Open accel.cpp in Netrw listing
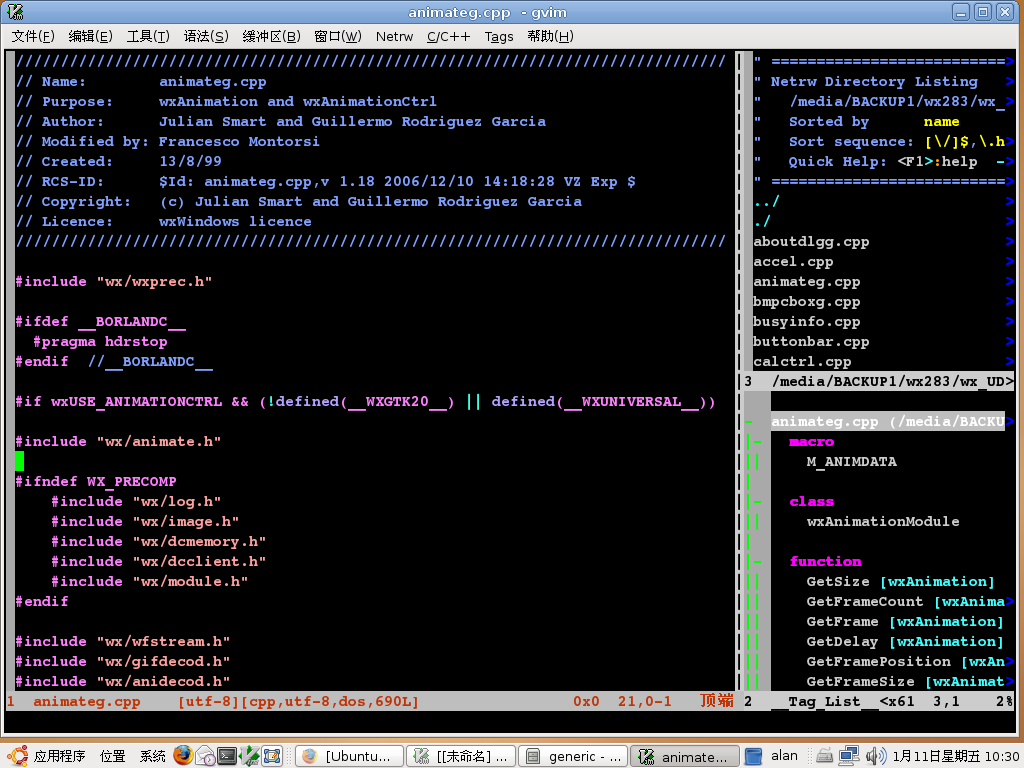 point(793,261)
